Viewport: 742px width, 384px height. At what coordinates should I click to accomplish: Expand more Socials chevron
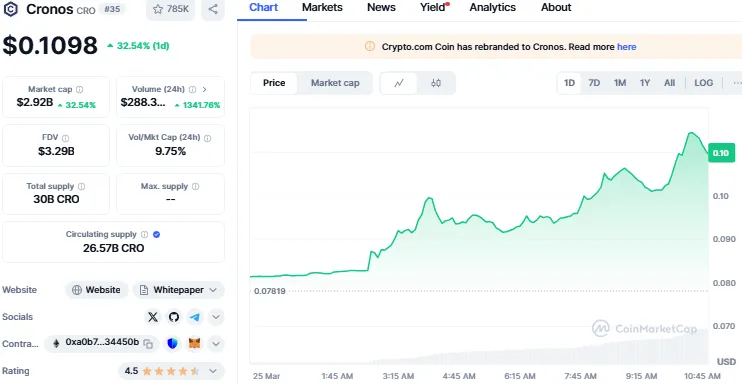tap(216, 317)
